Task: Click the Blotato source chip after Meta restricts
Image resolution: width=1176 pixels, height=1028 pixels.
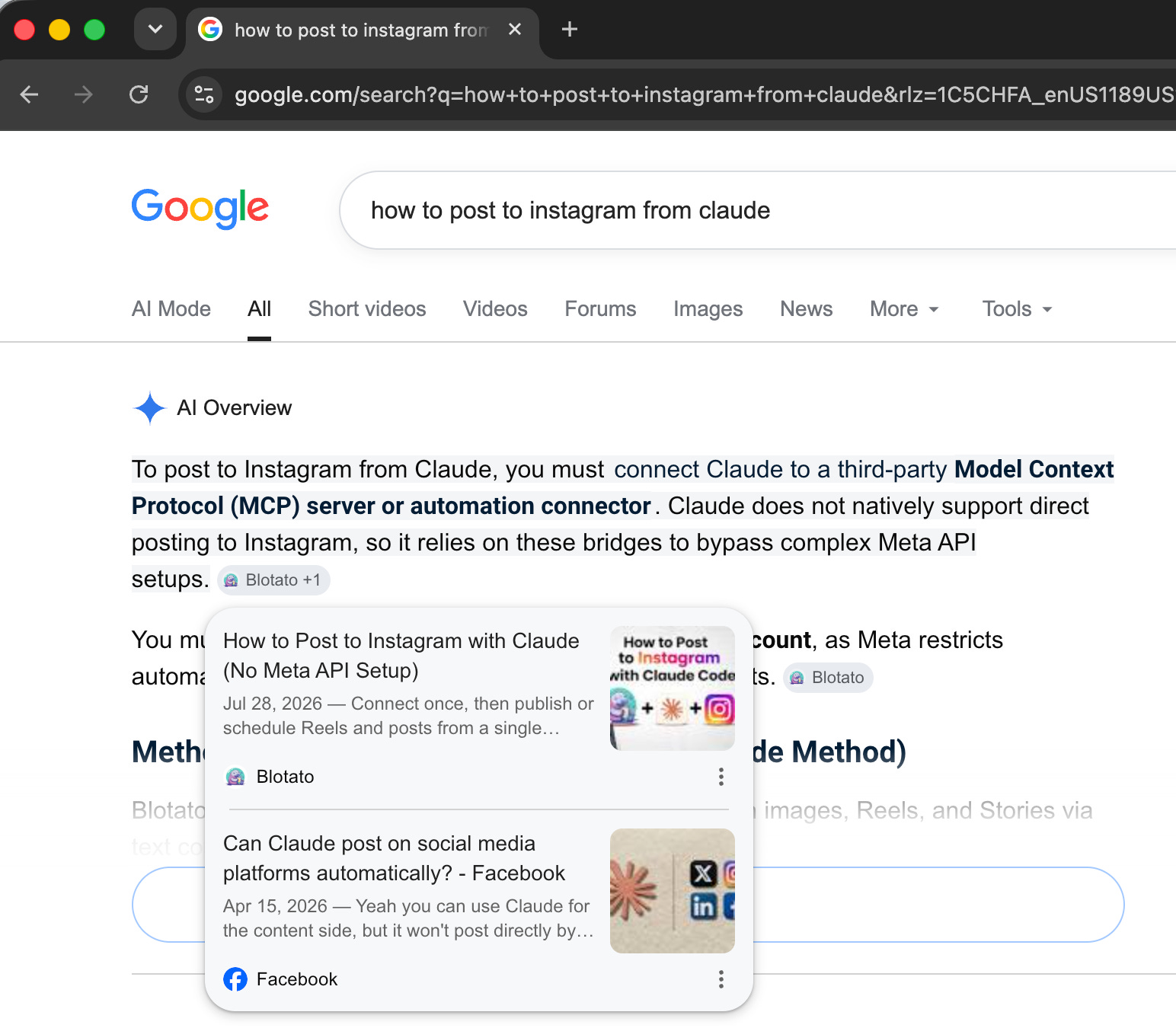Action: (828, 678)
